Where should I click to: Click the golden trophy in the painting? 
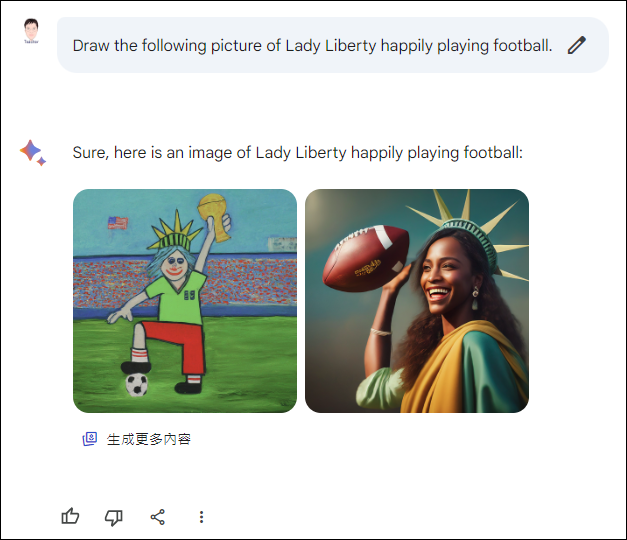click(x=214, y=216)
